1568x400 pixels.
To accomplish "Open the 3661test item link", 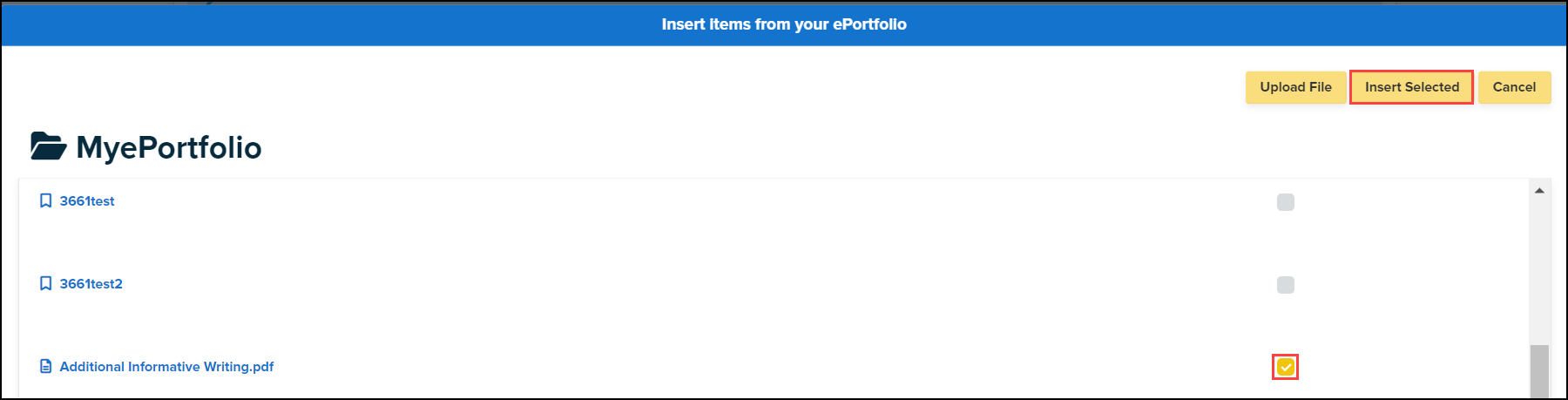I will tap(87, 201).
